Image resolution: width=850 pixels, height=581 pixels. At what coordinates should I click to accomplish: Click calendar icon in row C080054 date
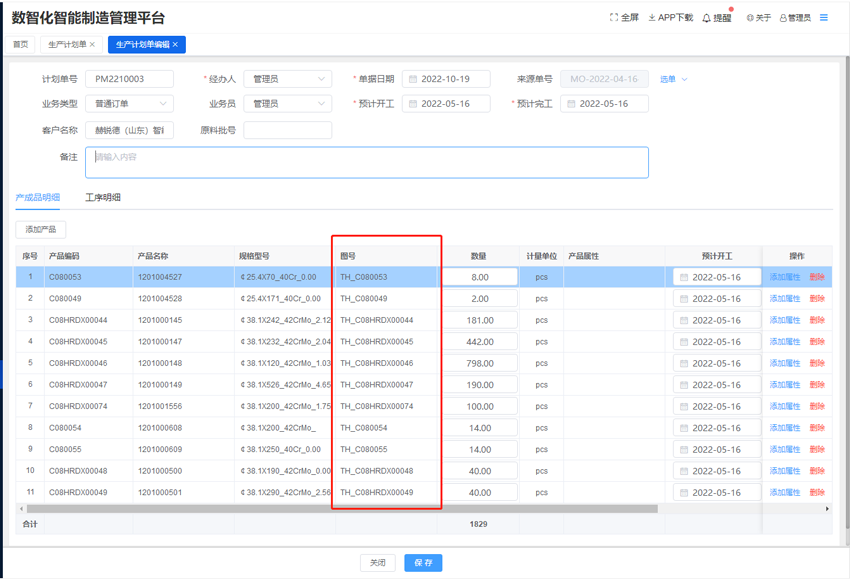[684, 428]
